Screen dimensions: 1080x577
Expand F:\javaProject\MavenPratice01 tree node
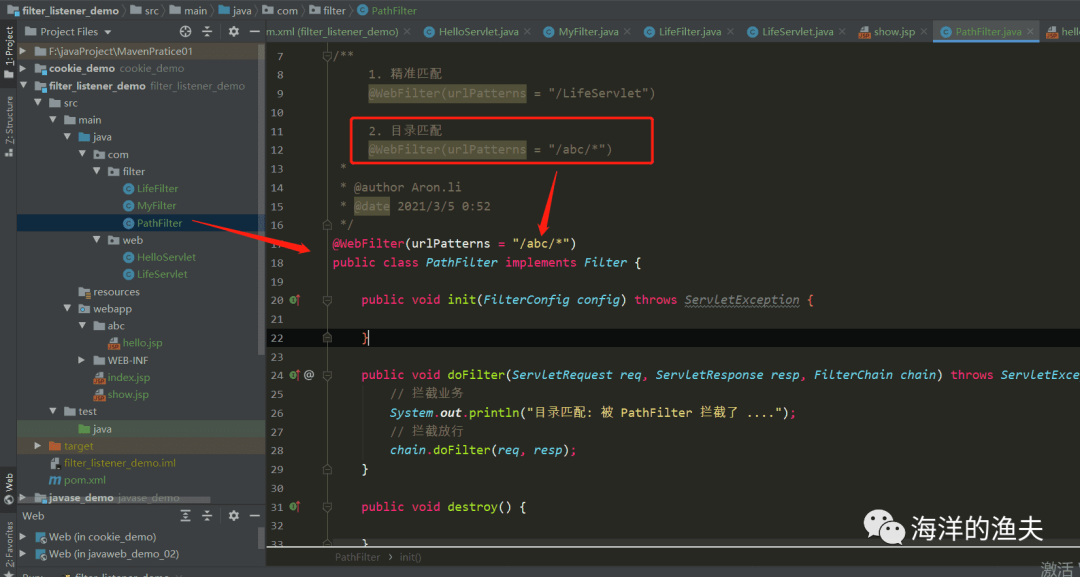[x=23, y=51]
